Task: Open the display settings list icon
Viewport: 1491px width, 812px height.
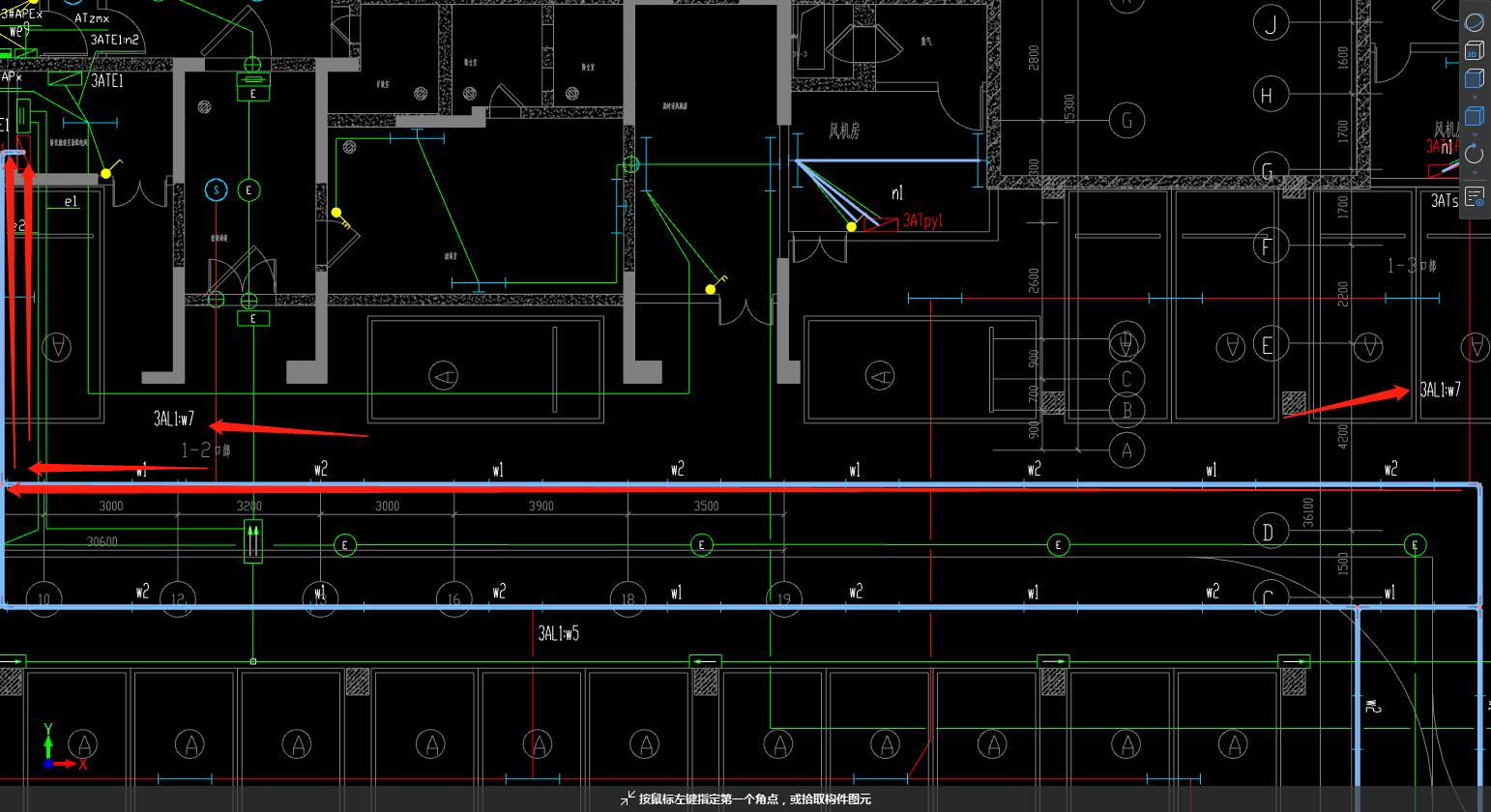Action: coord(1474,197)
